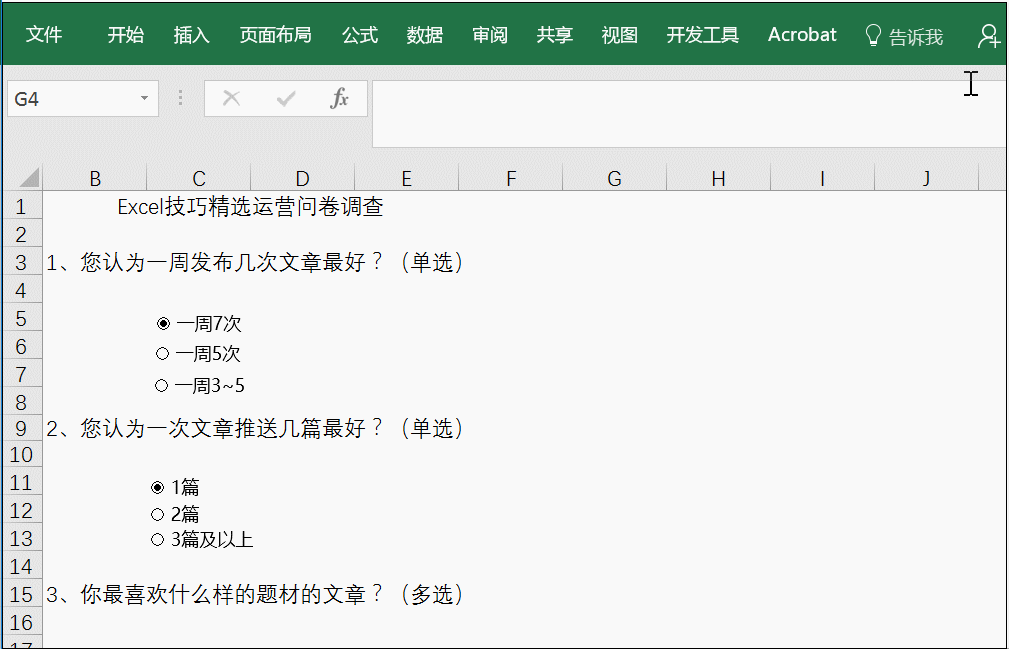This screenshot has width=1009, height=649.
Task: Click the 告诉我 lightbulb search box
Action: 904,36
